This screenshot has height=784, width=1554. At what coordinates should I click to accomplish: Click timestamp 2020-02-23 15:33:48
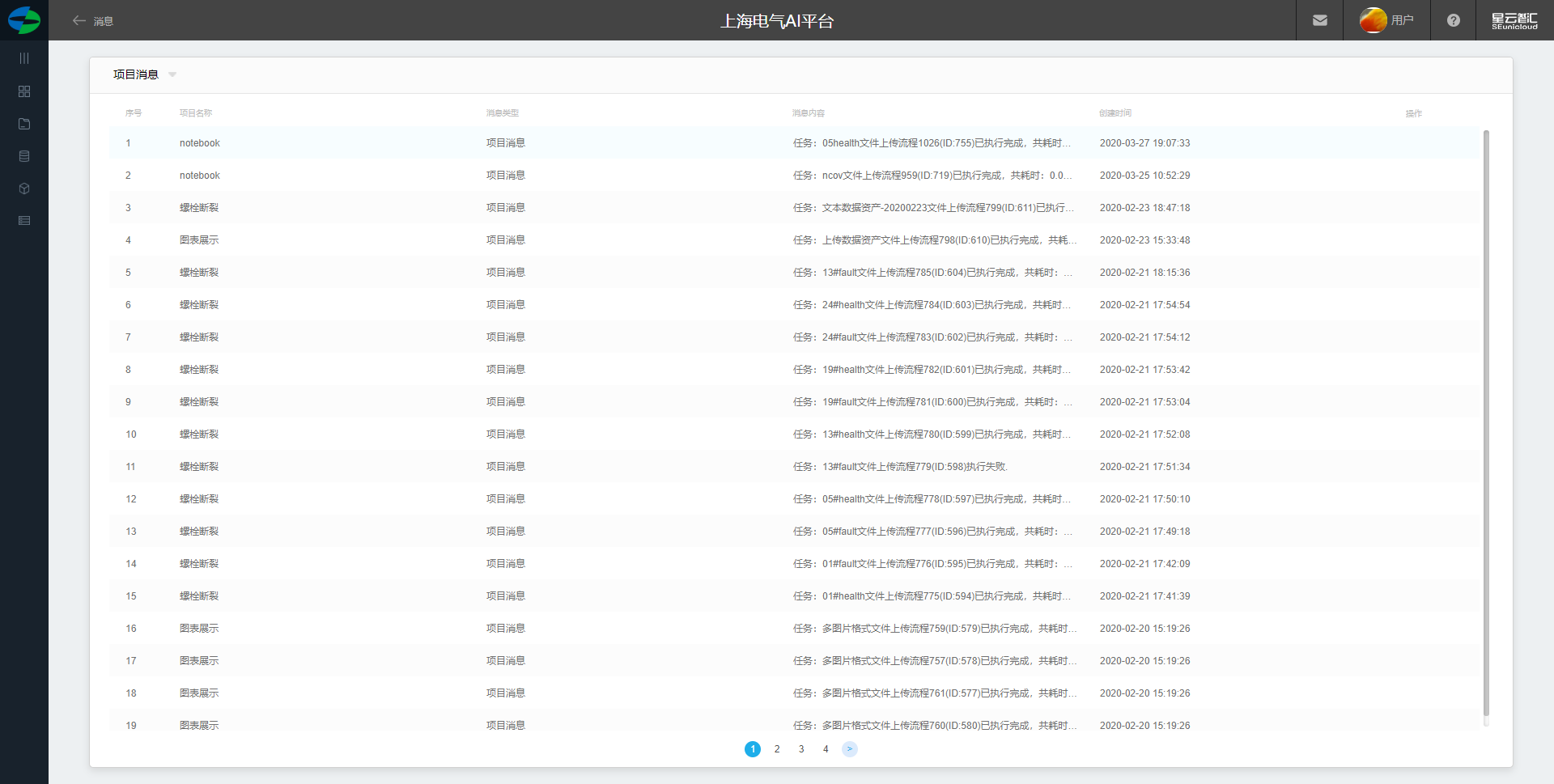pyautogui.click(x=1144, y=240)
